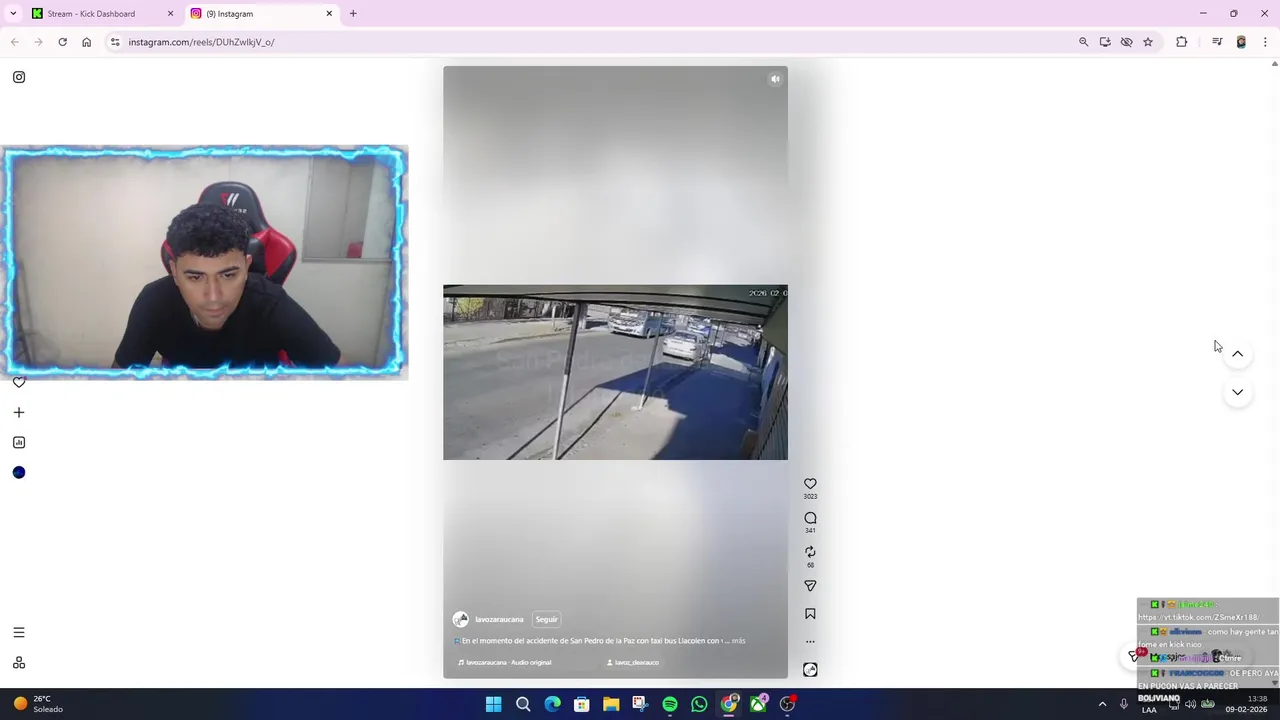Open the Meta apps icon in sidebar
1280x720 pixels.
point(19,662)
